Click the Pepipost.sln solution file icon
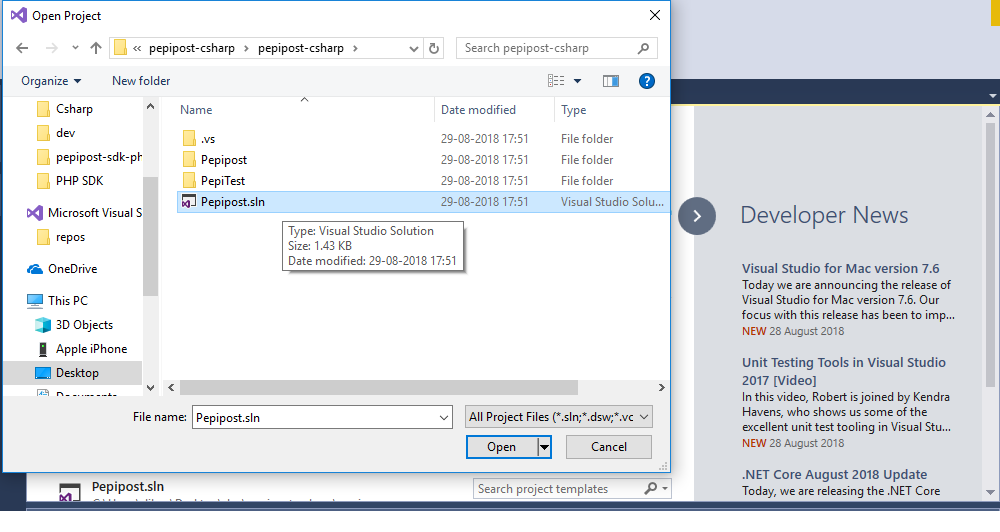This screenshot has height=532, width=1000. point(188,202)
